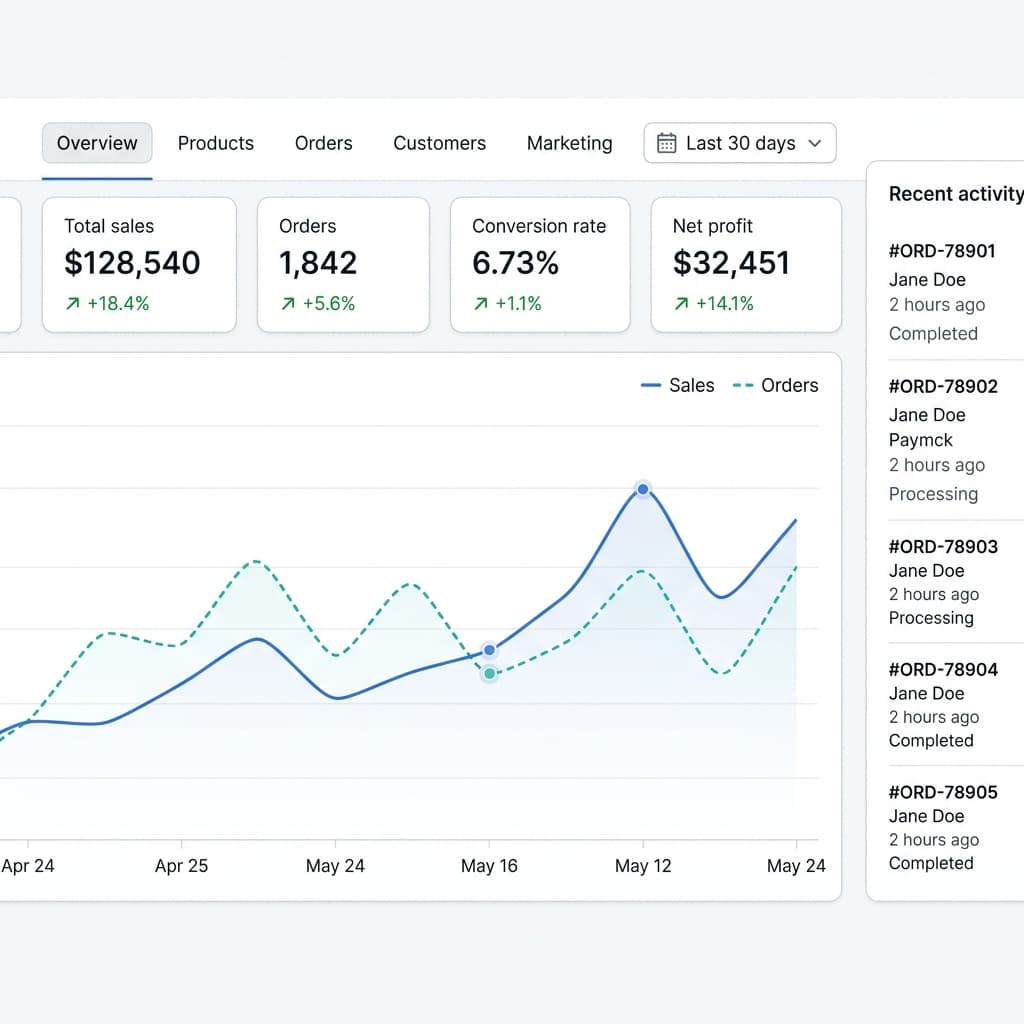1024x1024 pixels.
Task: Click the trend arrow icon beside +5.6%
Action: pos(288,304)
